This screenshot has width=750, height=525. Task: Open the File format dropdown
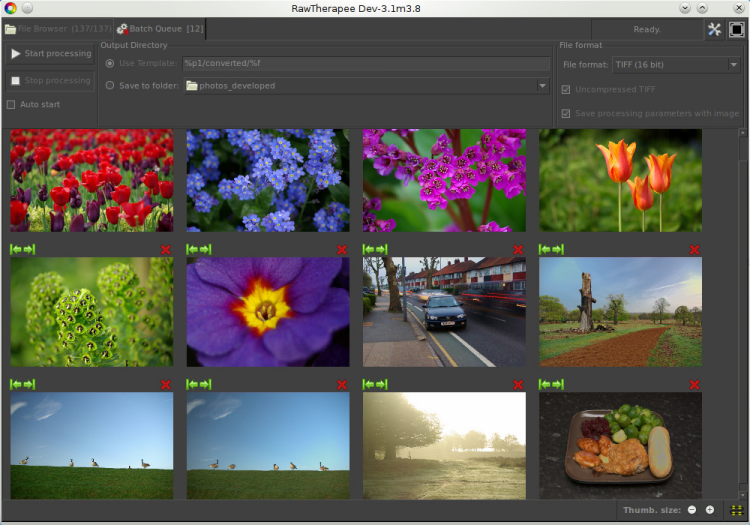675,65
